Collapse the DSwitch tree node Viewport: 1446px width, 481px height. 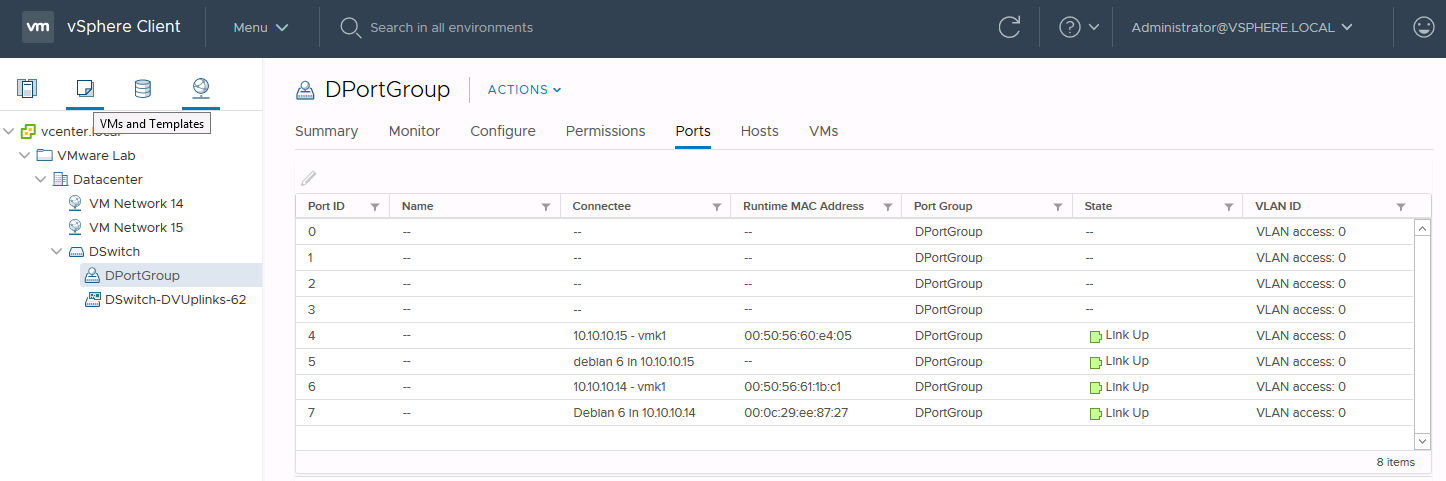tap(57, 251)
